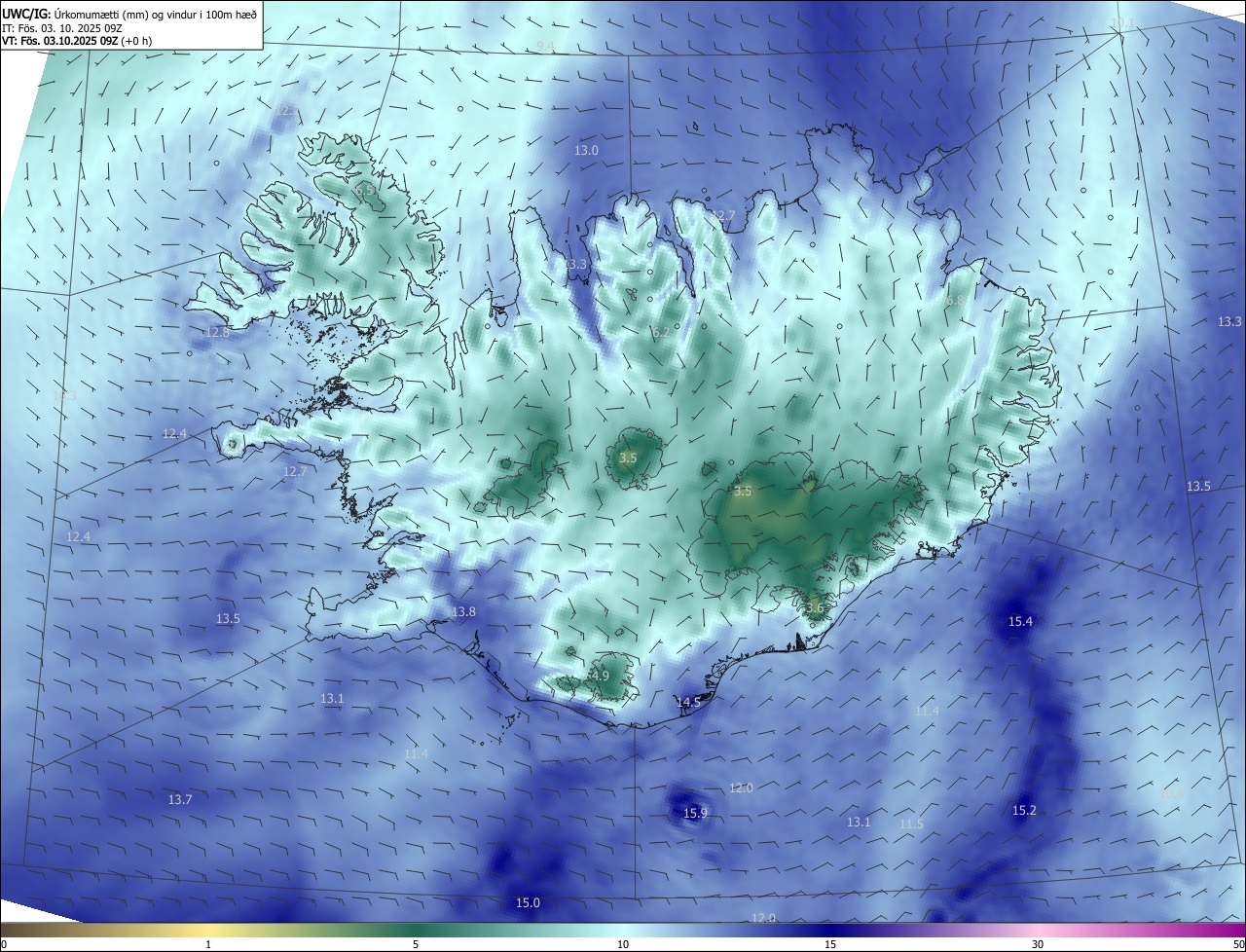Image resolution: width=1246 pixels, height=952 pixels.
Task: Select the 15.4 value label on the map
Action: click(1020, 622)
